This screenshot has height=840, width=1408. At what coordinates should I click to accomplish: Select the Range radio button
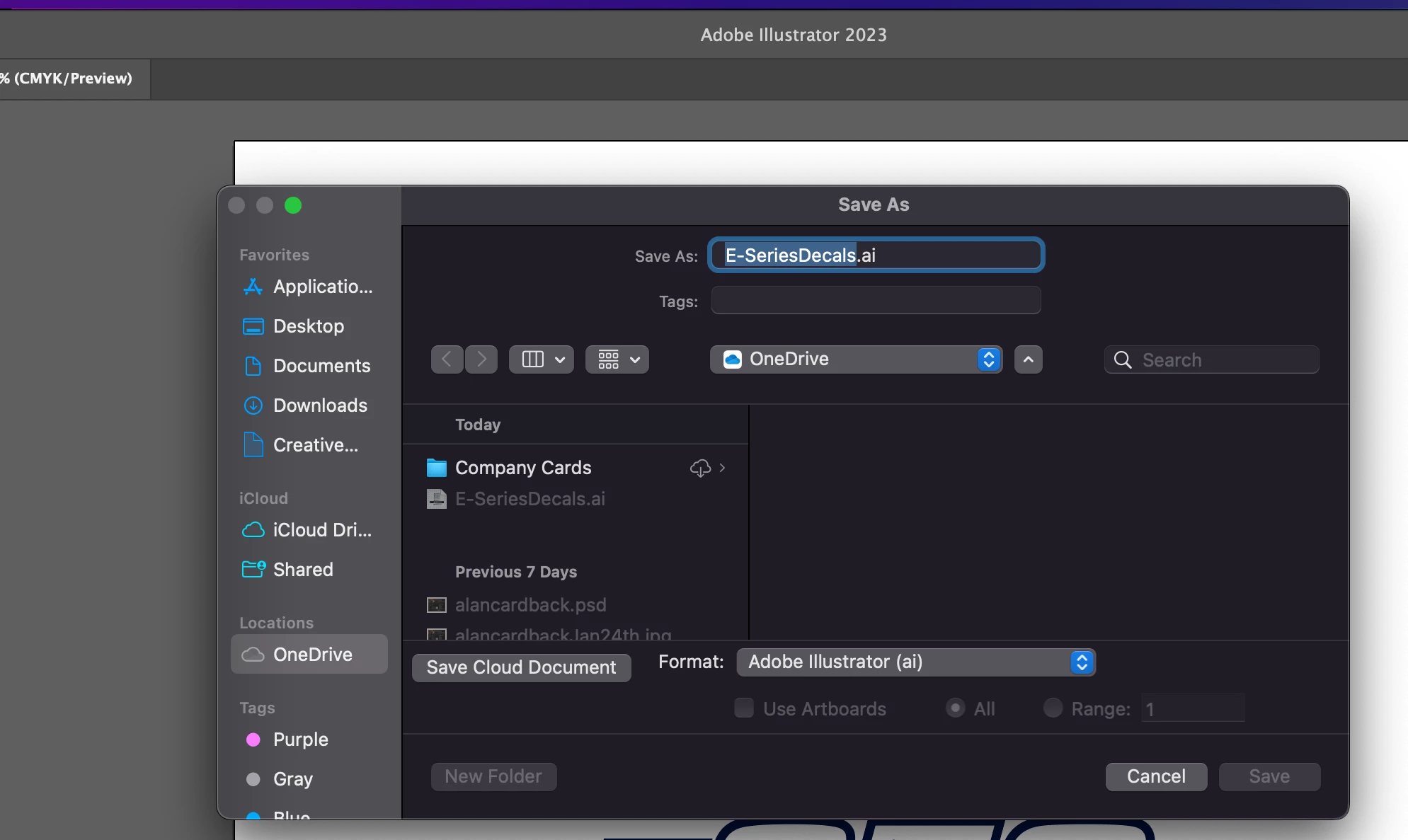1053,708
